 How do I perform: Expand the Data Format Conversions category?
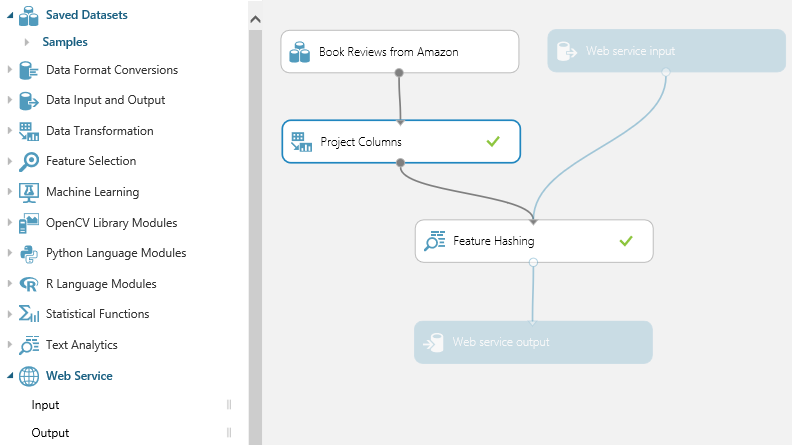tap(10, 70)
